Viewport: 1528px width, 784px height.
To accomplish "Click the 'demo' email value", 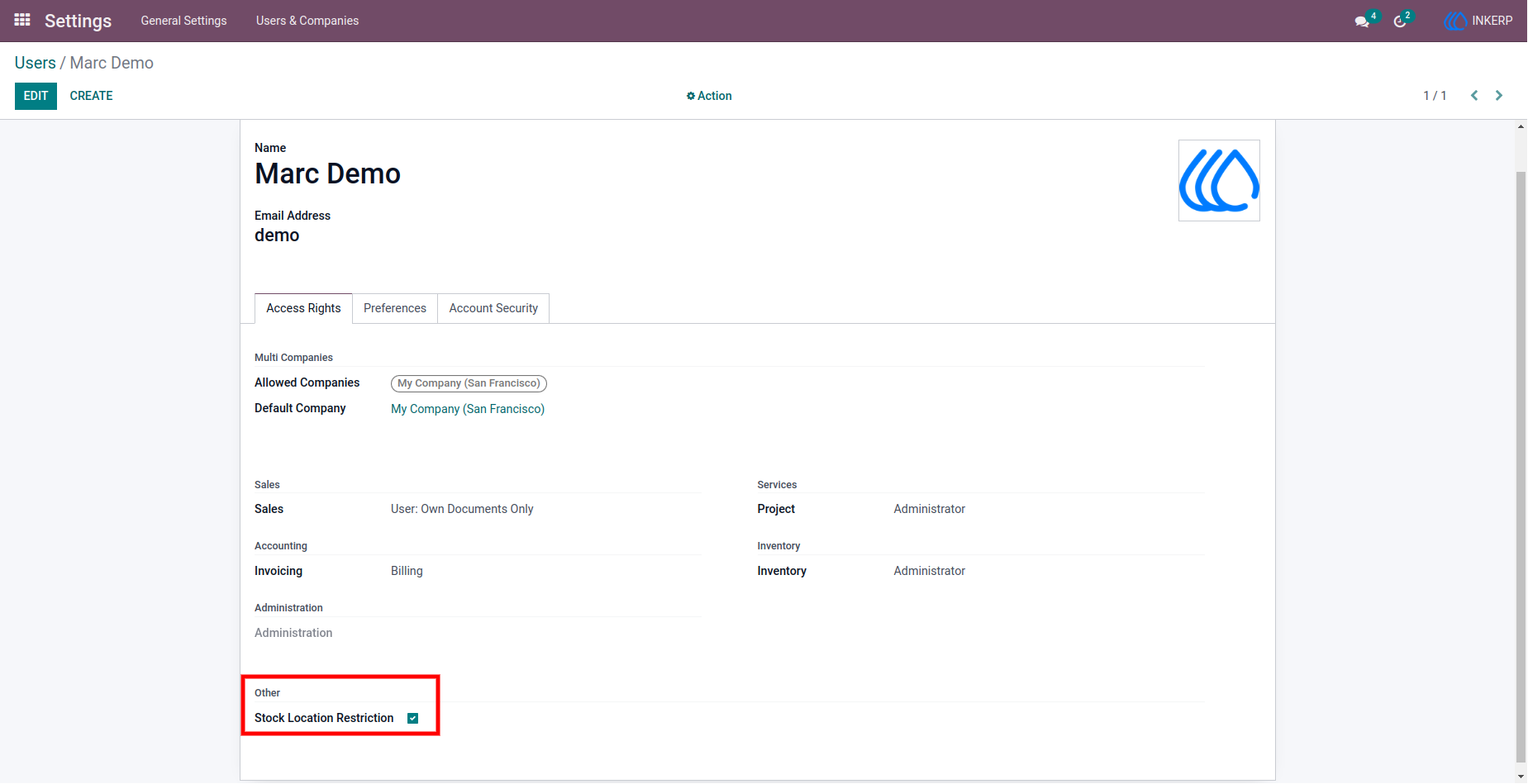I will click(x=277, y=235).
